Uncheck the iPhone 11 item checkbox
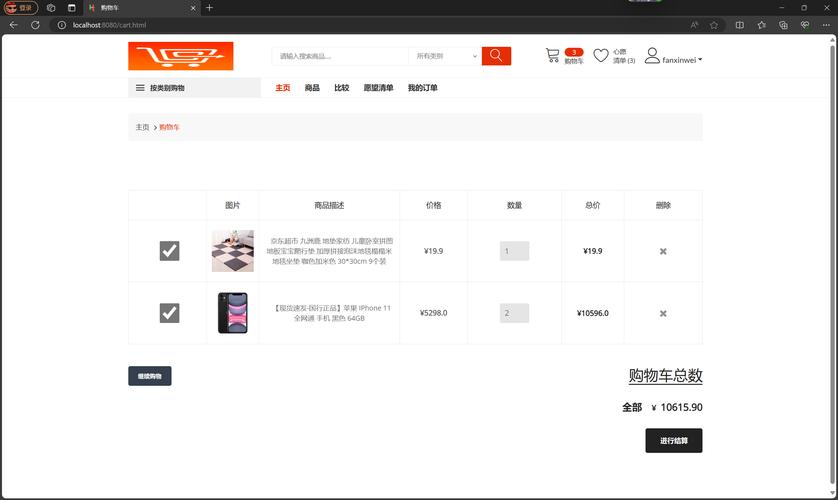This screenshot has width=838, height=500. pyautogui.click(x=169, y=312)
